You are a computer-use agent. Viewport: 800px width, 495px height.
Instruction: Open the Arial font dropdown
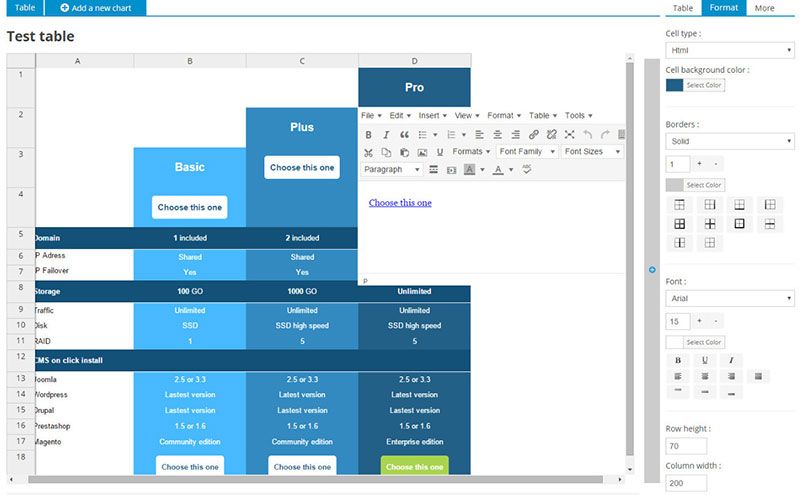730,299
